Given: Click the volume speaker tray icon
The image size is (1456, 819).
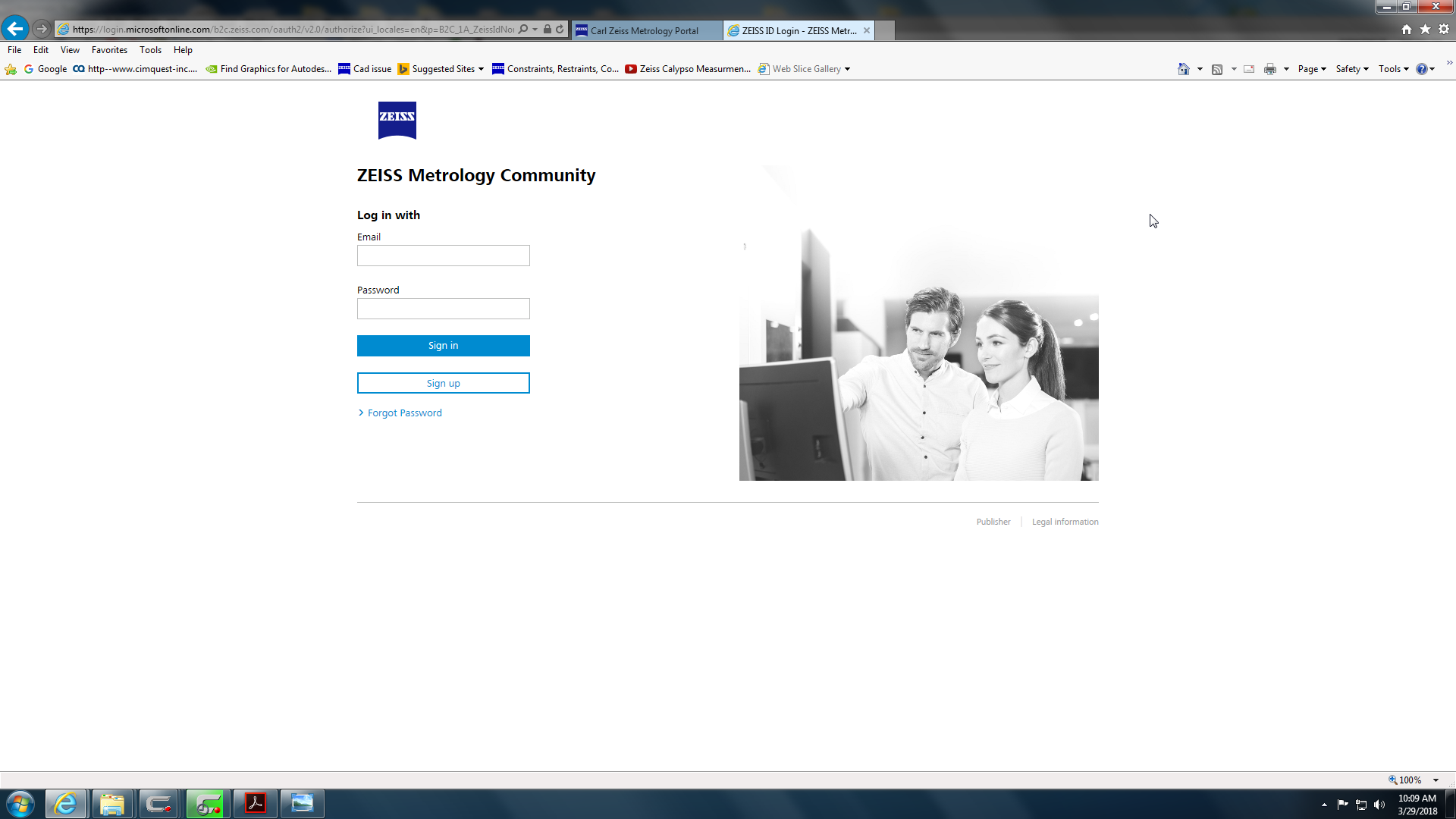Looking at the screenshot, I should pyautogui.click(x=1379, y=805).
